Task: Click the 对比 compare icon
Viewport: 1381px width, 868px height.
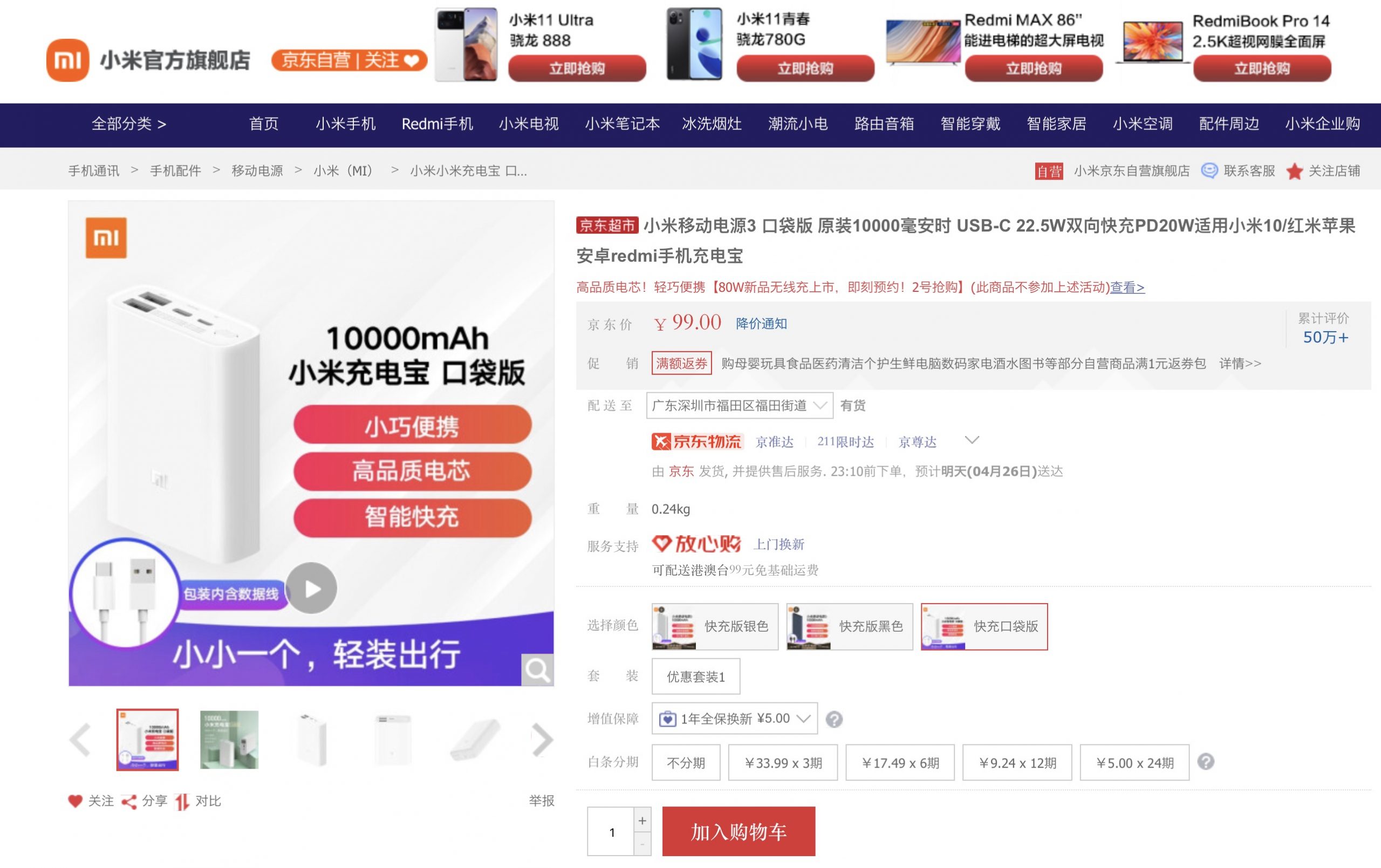Action: coord(182,802)
